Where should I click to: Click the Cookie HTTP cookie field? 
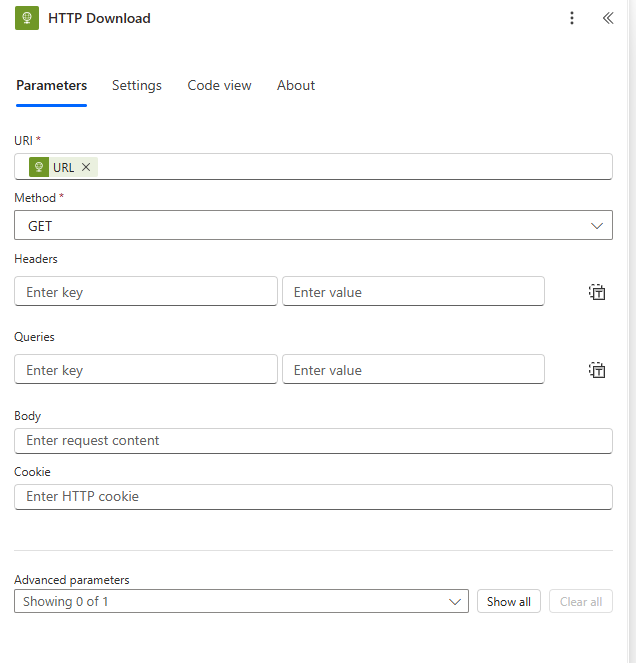coord(313,497)
